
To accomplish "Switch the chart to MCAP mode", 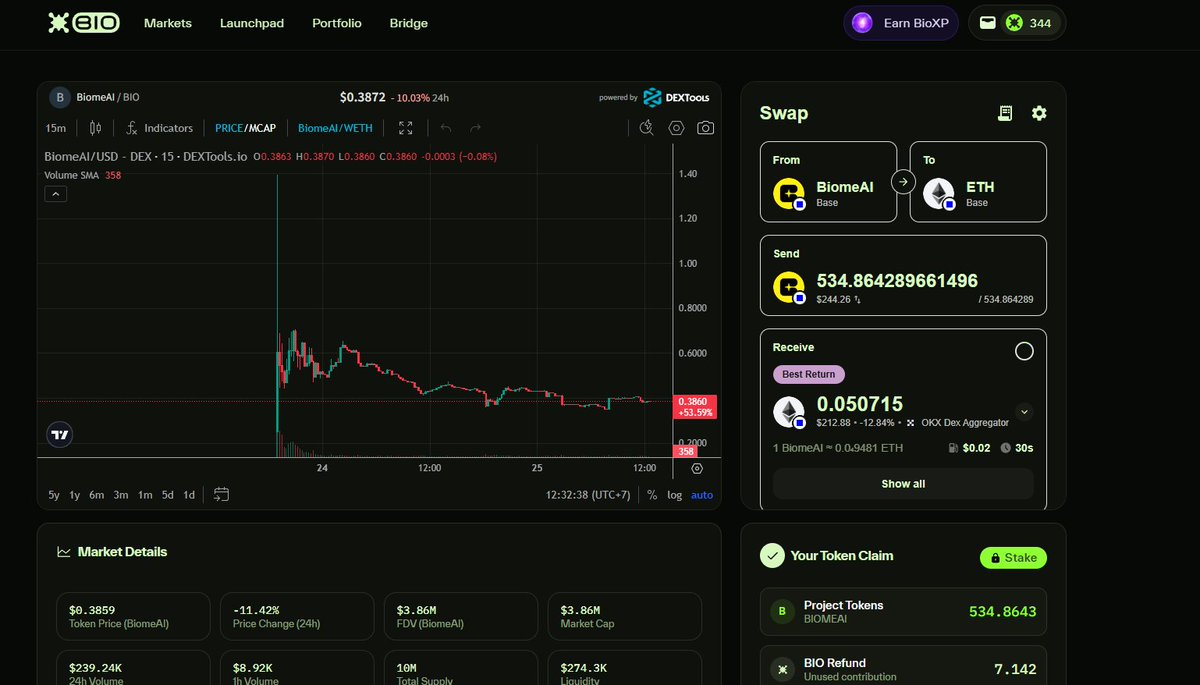I will (x=262, y=128).
